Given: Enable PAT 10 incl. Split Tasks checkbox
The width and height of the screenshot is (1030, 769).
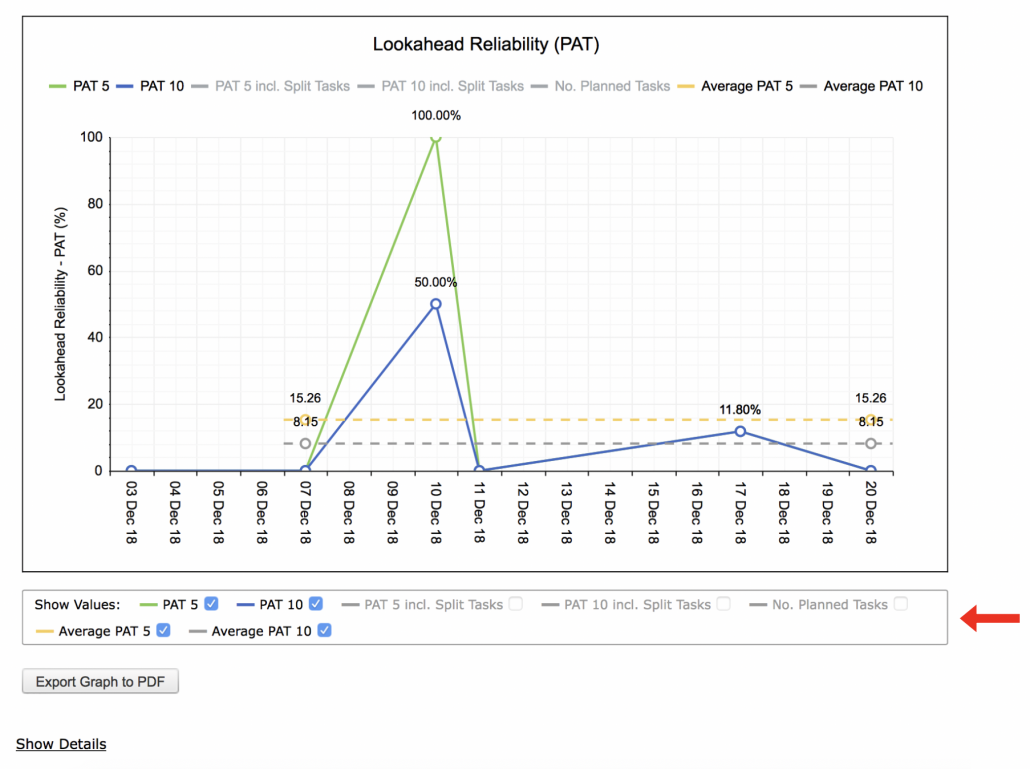Looking at the screenshot, I should pos(724,604).
